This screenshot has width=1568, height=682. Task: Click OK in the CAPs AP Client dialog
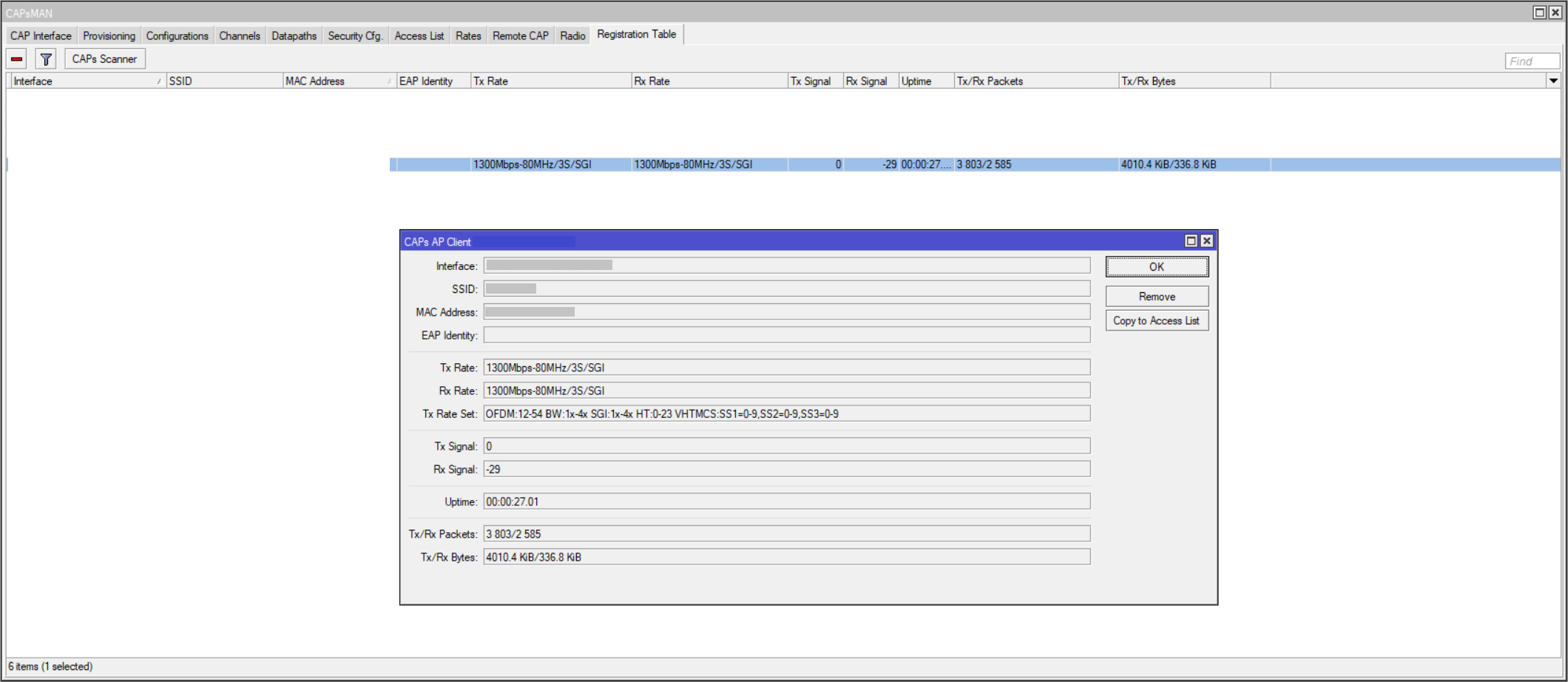point(1157,267)
